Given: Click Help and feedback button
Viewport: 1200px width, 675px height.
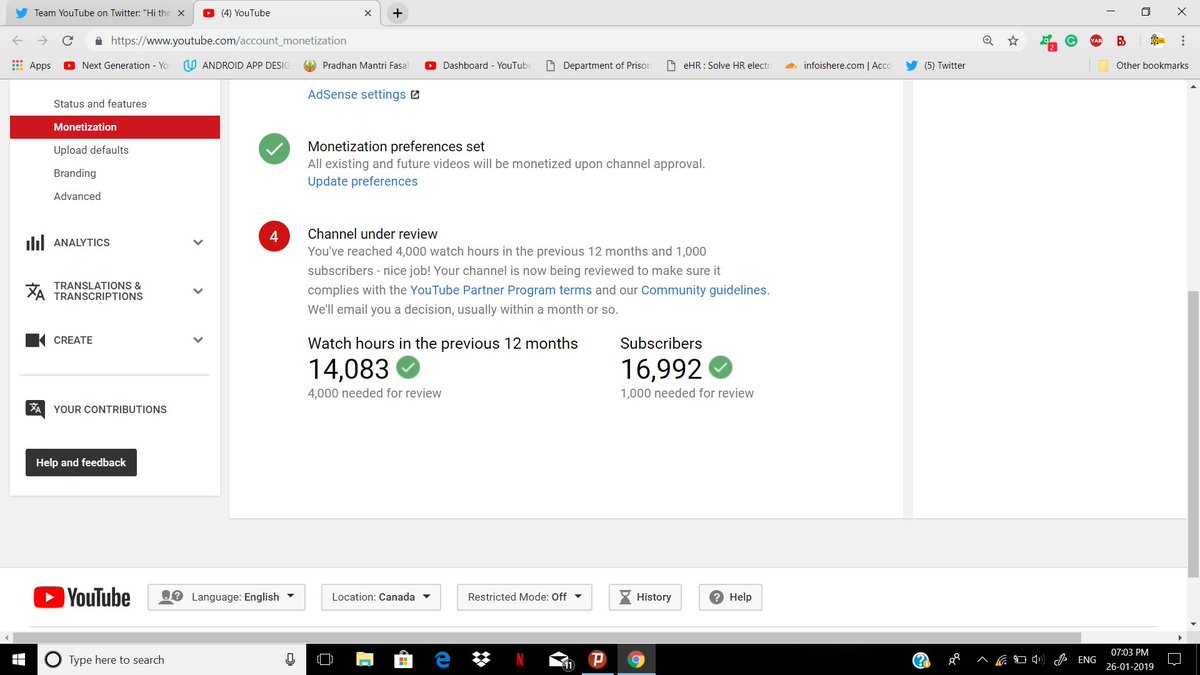Looking at the screenshot, I should [x=81, y=463].
